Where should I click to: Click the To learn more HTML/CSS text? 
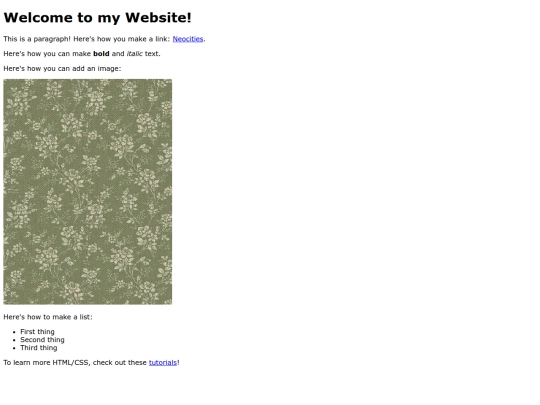[x=47, y=363]
